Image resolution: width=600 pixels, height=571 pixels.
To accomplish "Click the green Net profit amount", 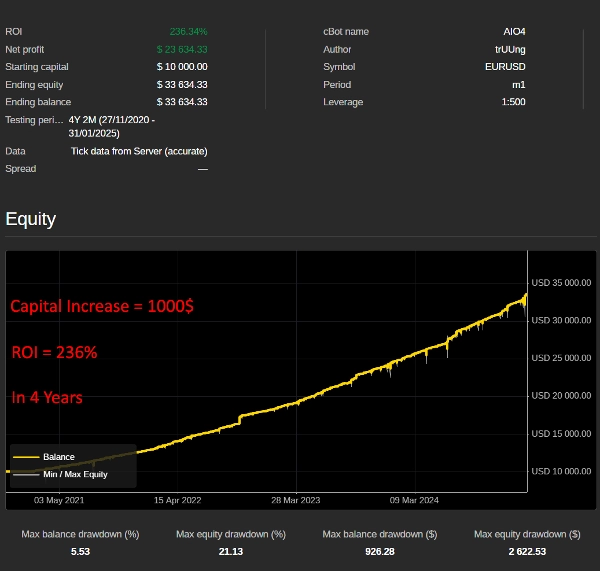I will (182, 49).
